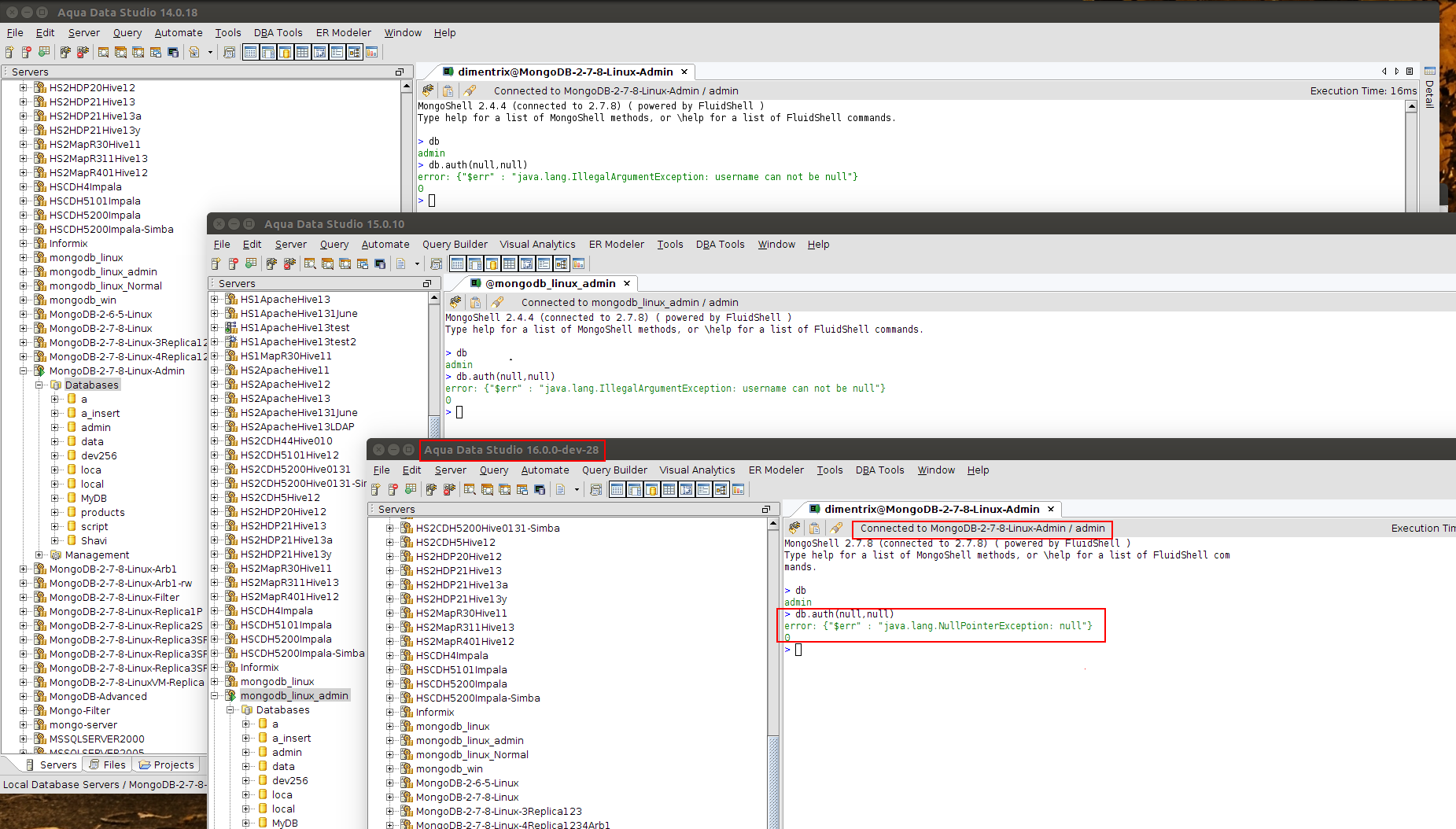Click reconnect plug icon in 16.0.0 shell toolbar
The height and width of the screenshot is (829, 1456).
(794, 528)
